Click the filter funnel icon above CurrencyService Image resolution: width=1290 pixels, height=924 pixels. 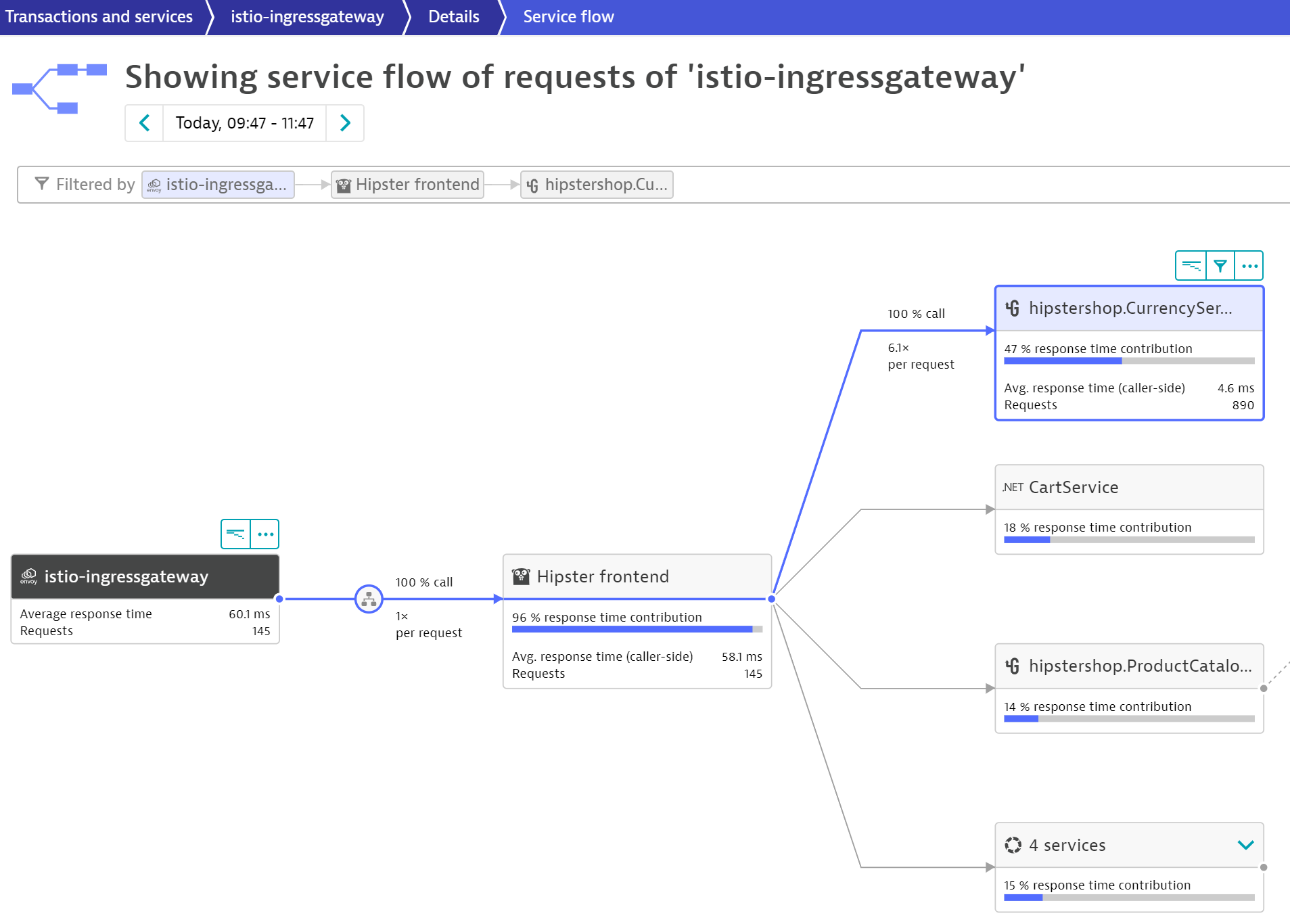[1220, 266]
